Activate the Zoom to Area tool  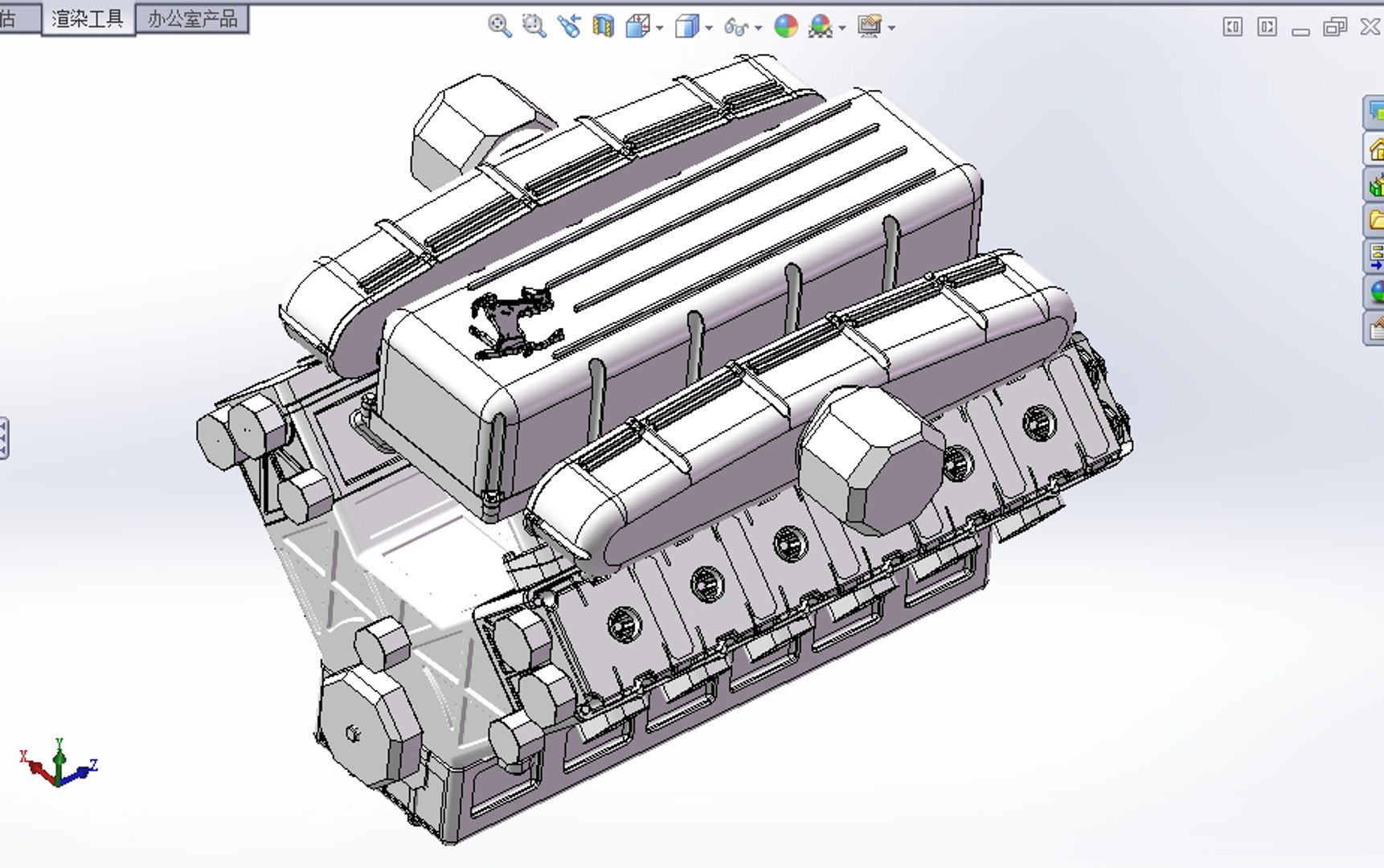point(534,27)
